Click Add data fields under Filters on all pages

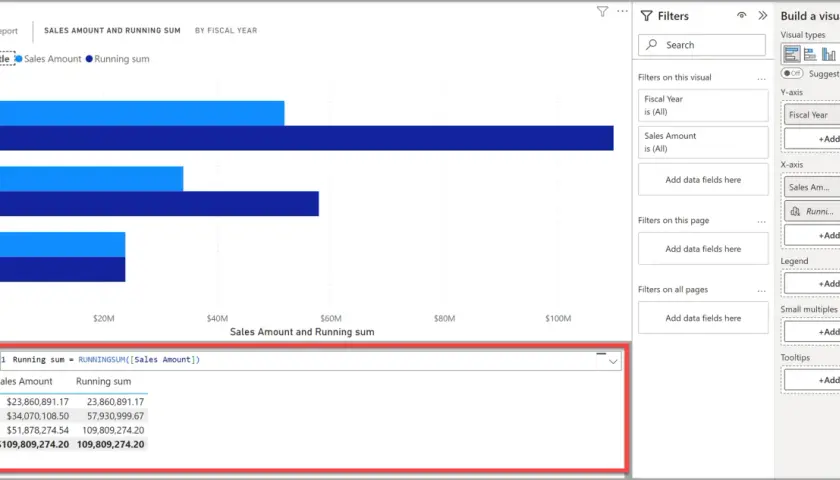pos(703,318)
